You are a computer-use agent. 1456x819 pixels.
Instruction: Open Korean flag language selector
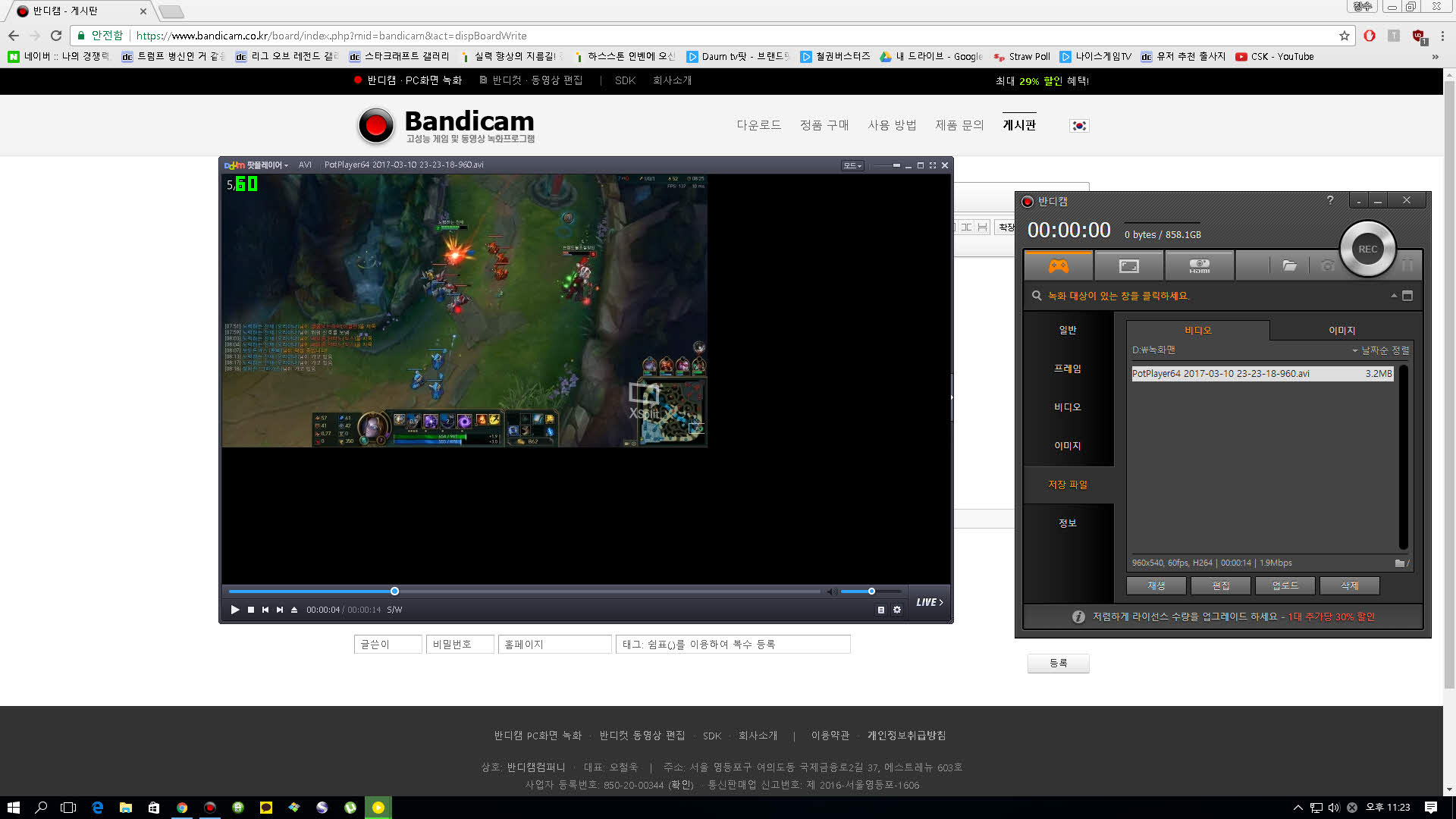1079,126
